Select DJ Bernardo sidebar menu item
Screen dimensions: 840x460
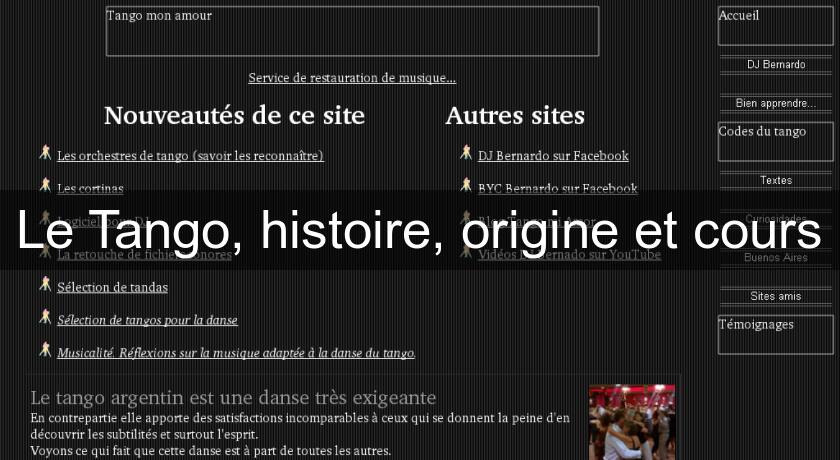coord(775,65)
